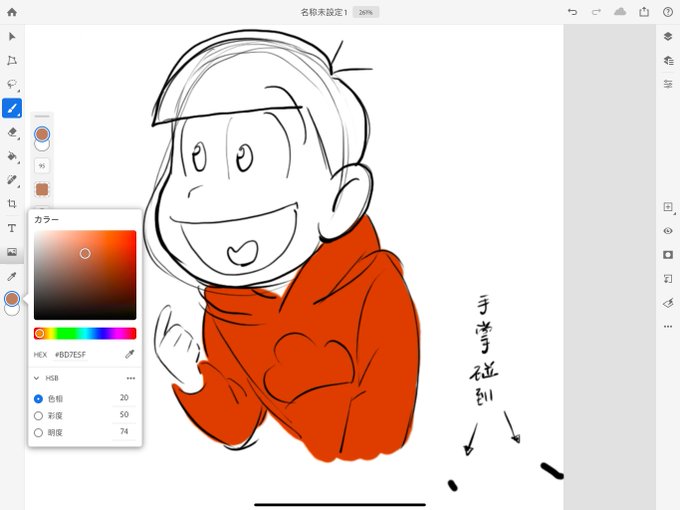The image size is (680, 510).
Task: Select the 彩度 radio button
Action: (38, 416)
